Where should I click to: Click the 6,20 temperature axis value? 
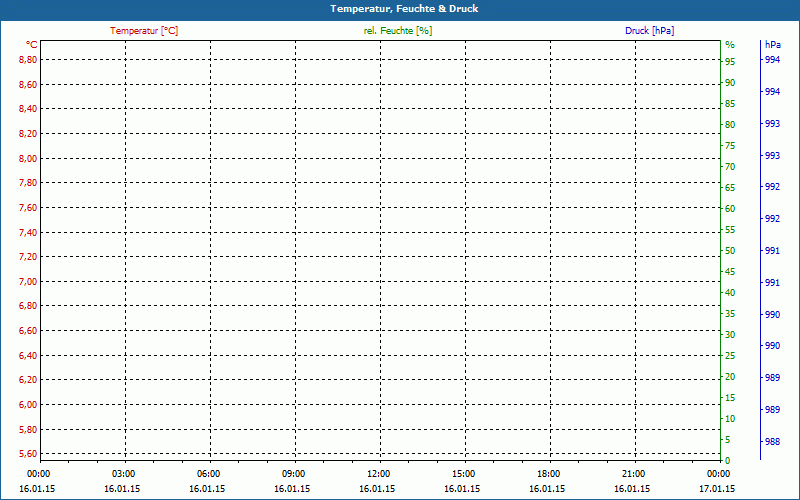28,380
